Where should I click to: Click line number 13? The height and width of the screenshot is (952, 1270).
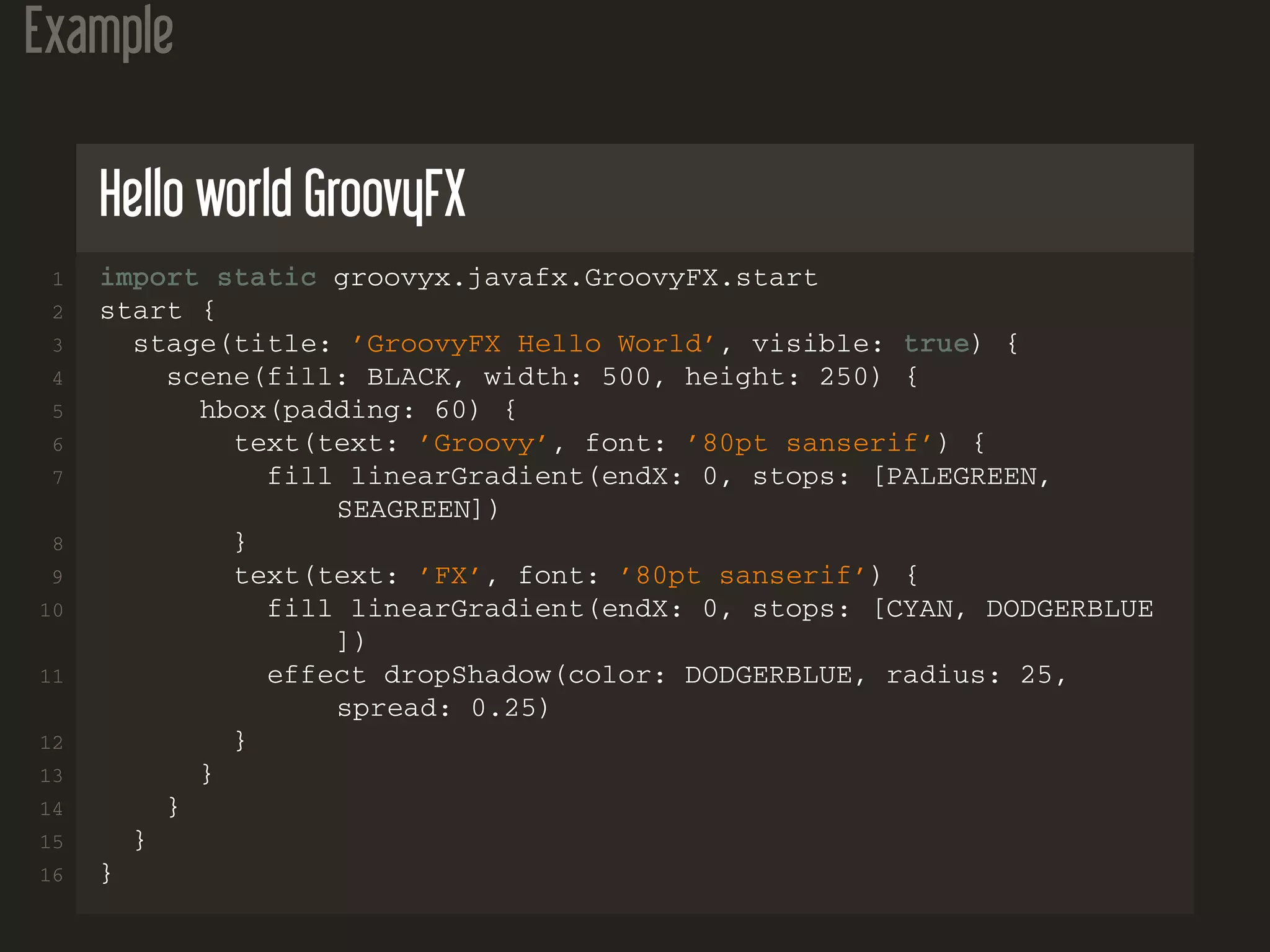pos(51,776)
